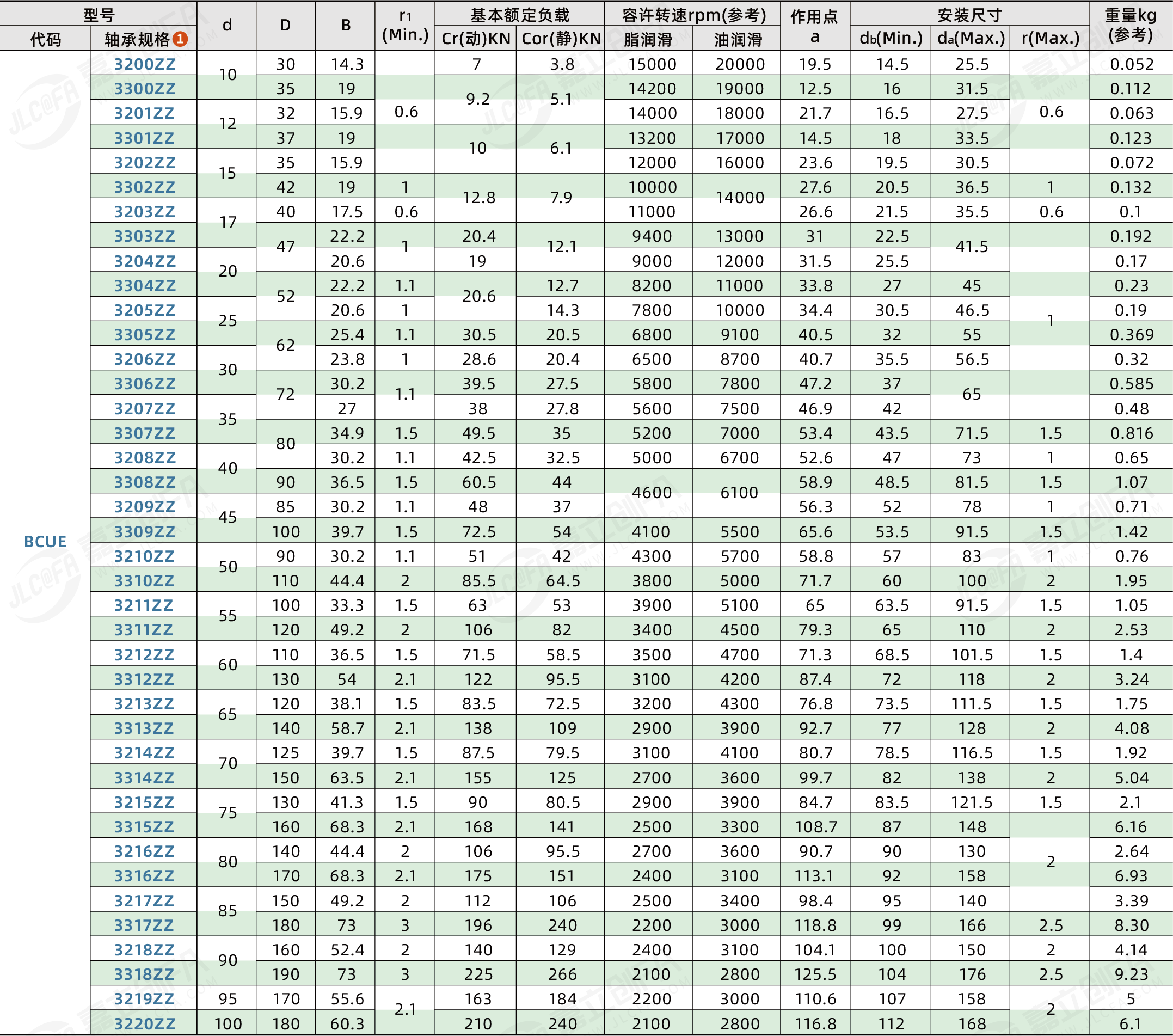Select the 3216ZZ model link
The image size is (1173, 1036).
[144, 851]
